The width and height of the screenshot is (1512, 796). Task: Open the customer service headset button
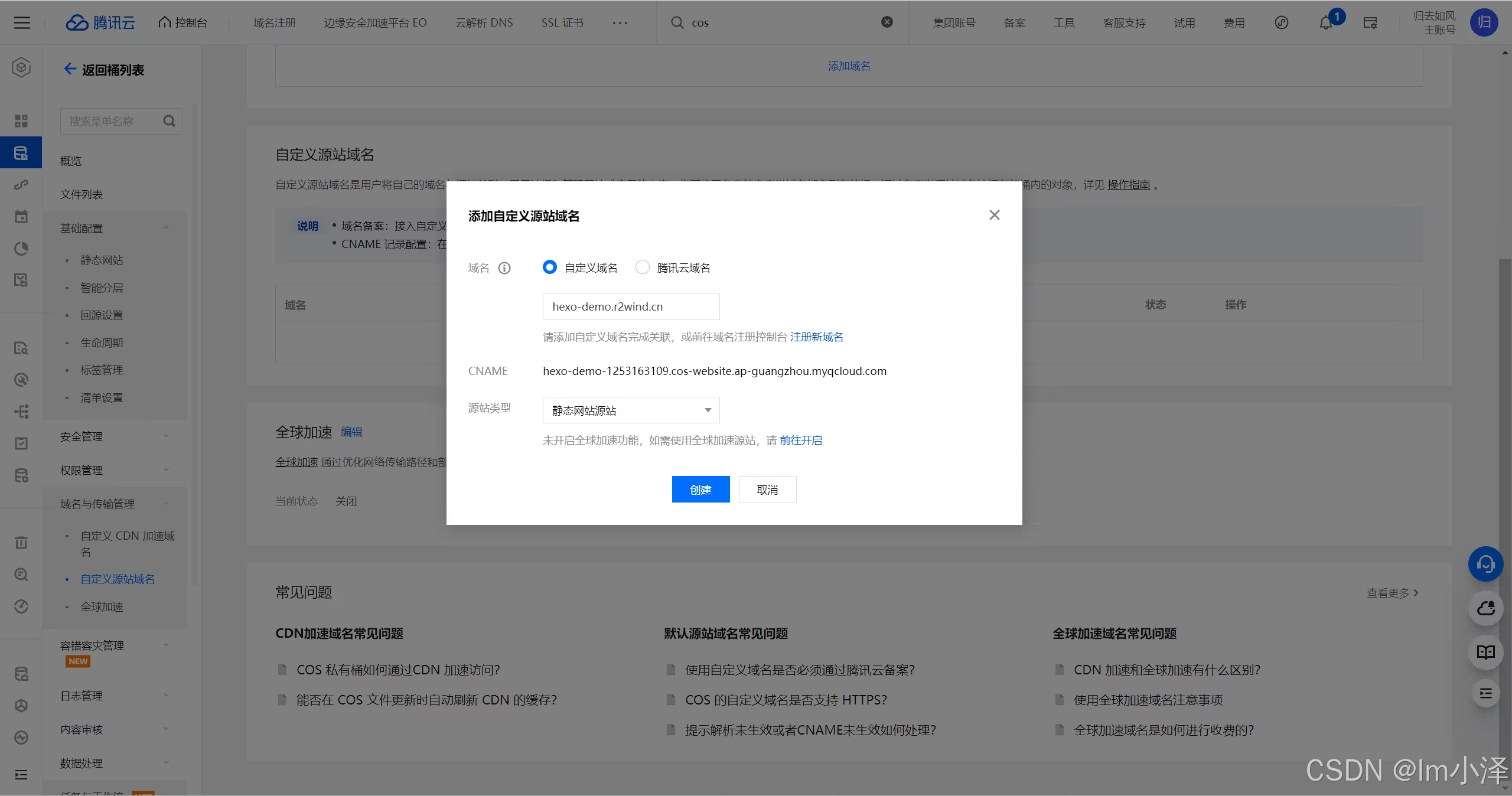point(1485,564)
